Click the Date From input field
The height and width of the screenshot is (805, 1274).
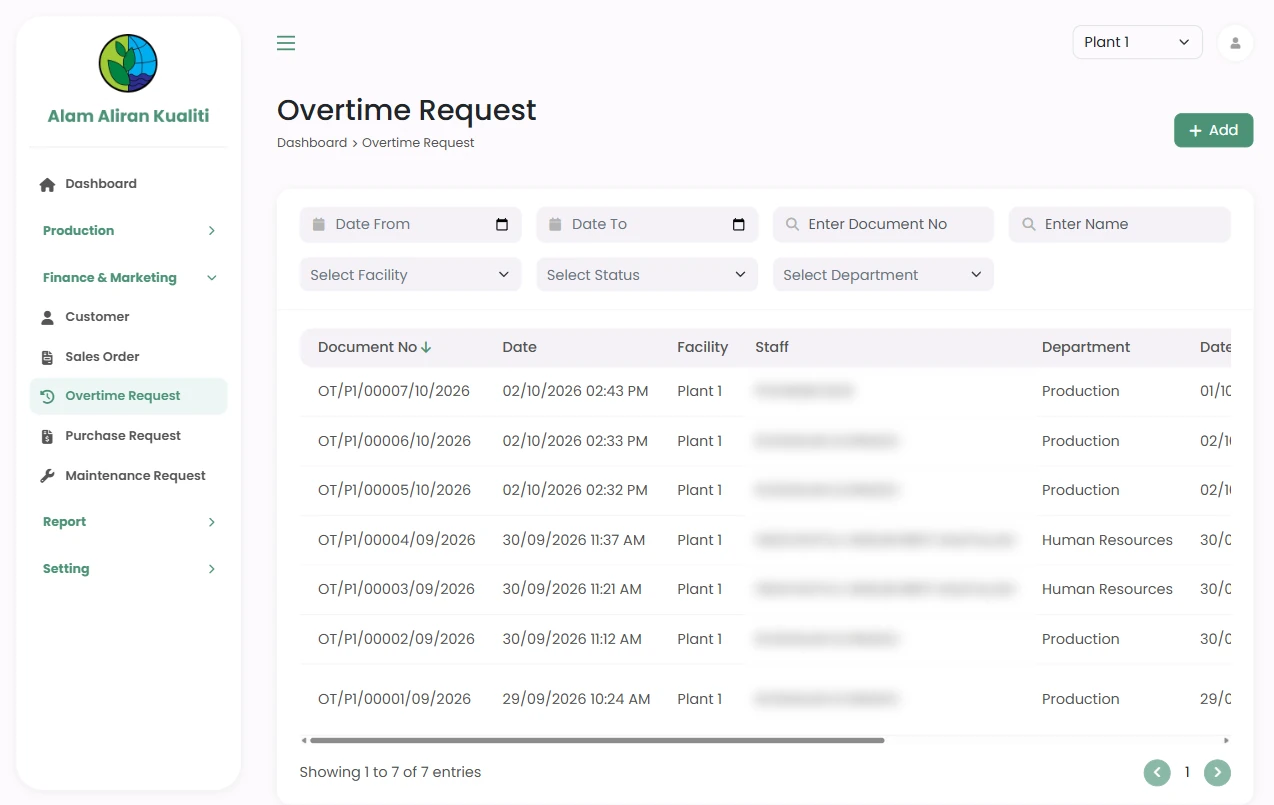point(410,224)
